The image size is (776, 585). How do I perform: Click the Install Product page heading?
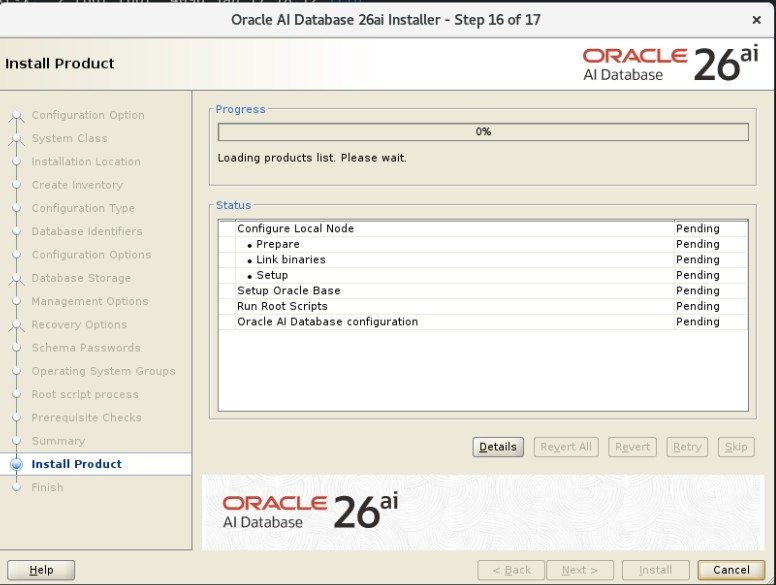tap(59, 63)
